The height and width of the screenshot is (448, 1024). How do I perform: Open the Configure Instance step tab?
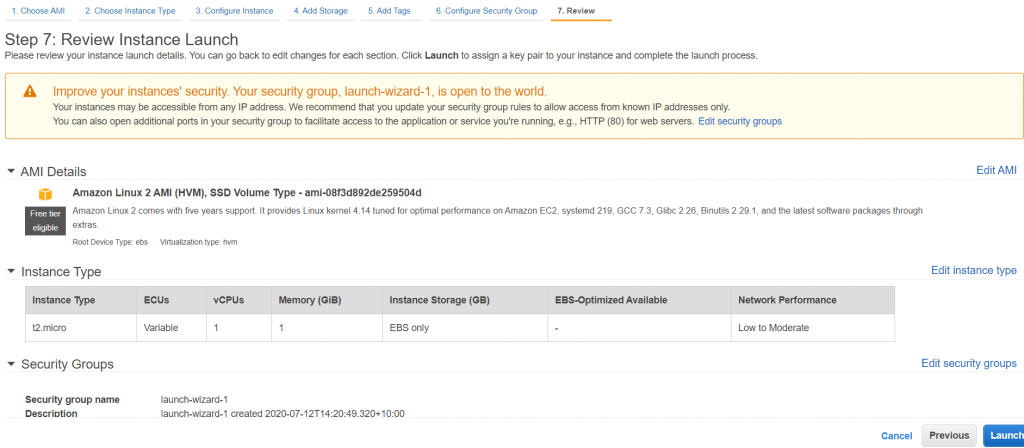point(234,11)
